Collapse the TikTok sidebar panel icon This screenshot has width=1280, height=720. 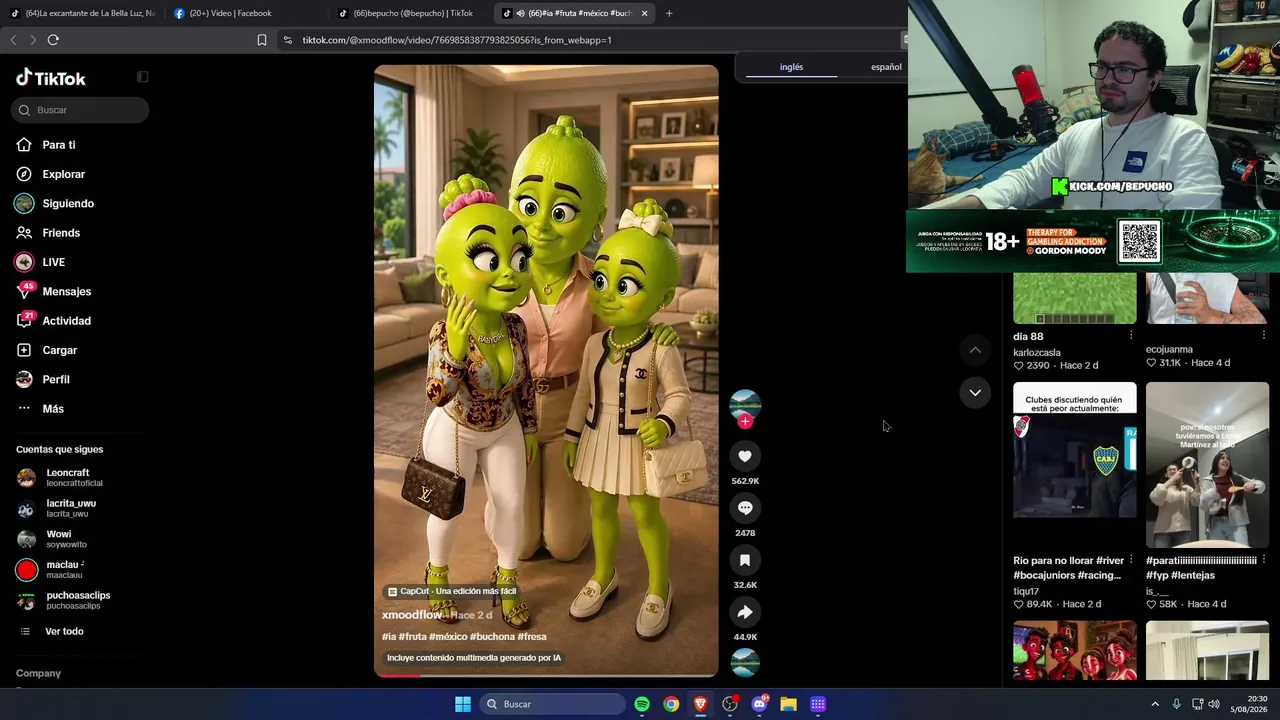[x=143, y=77]
